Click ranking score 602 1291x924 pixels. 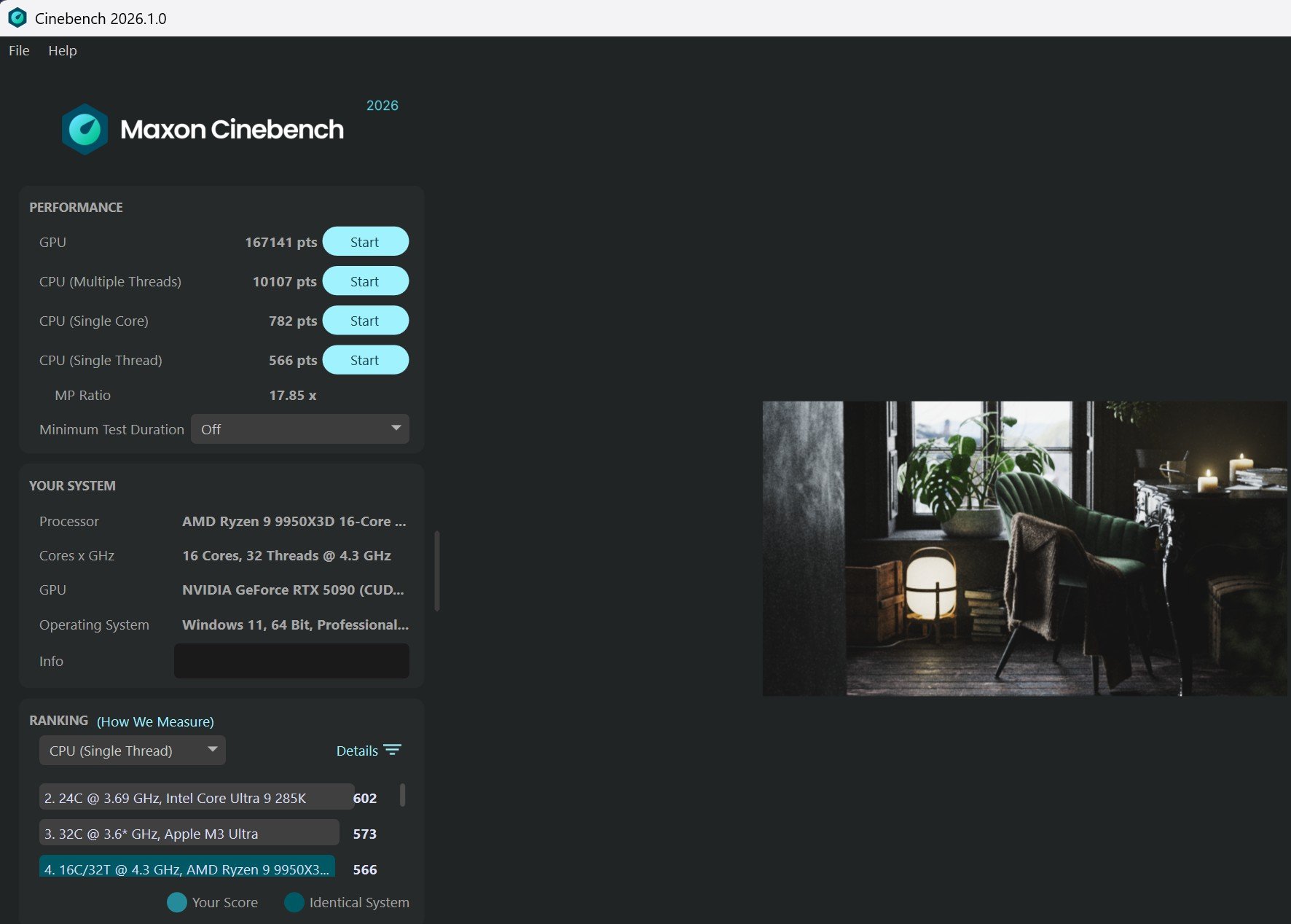(x=365, y=798)
